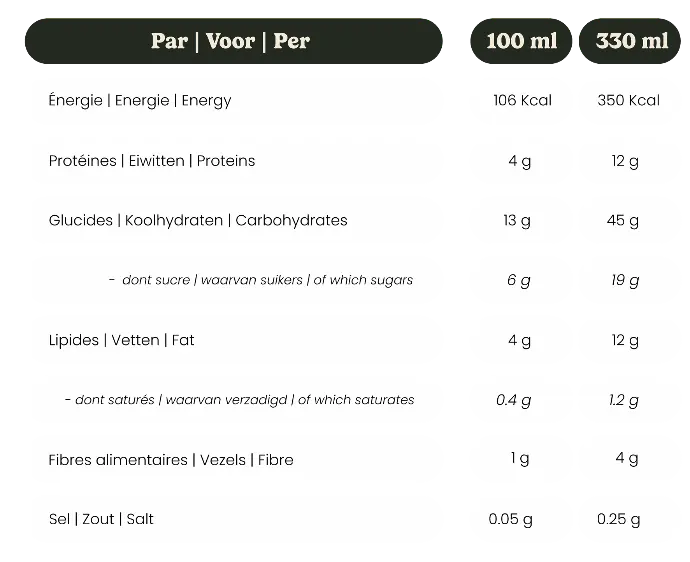Click the 13 g carbohydrates value

(518, 220)
